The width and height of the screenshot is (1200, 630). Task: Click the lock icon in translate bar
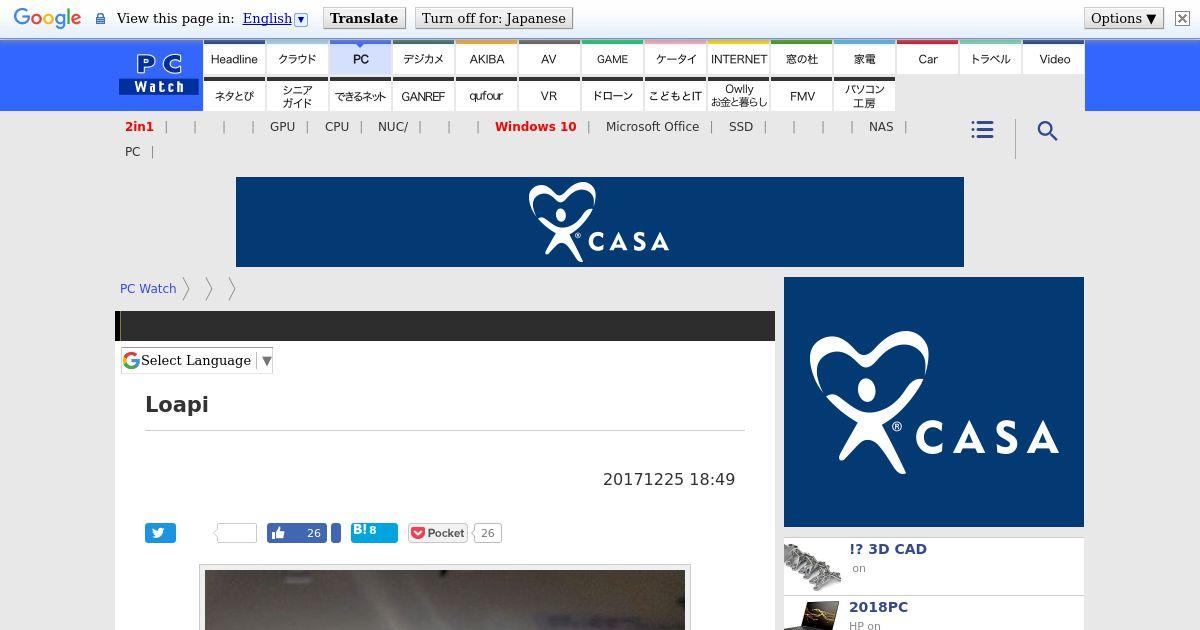tap(100, 19)
